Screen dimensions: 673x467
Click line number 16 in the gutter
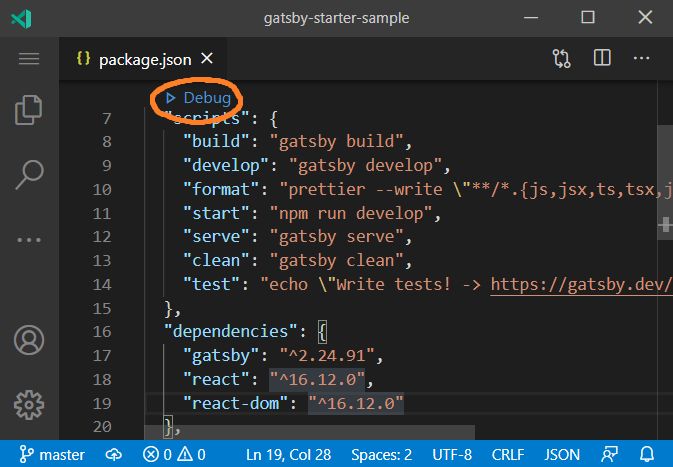tap(102, 331)
